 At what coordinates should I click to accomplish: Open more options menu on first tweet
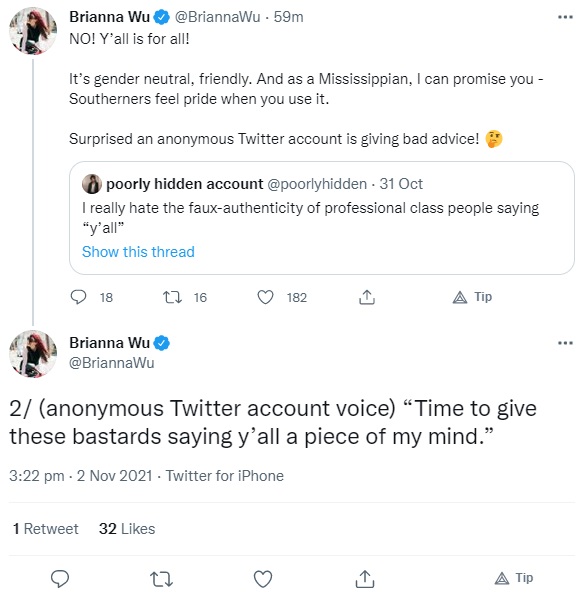[565, 17]
